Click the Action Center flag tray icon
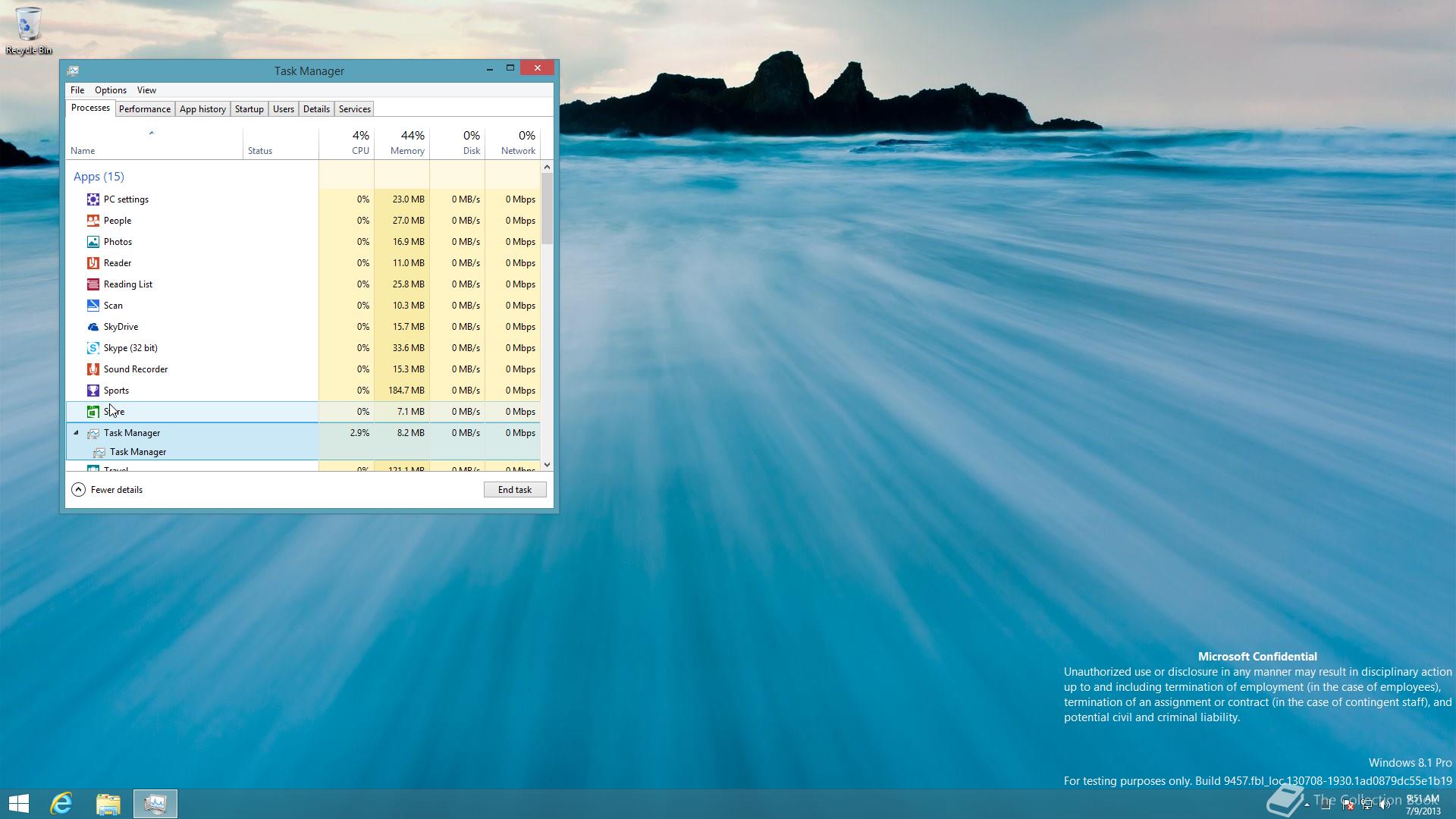 [1348, 805]
